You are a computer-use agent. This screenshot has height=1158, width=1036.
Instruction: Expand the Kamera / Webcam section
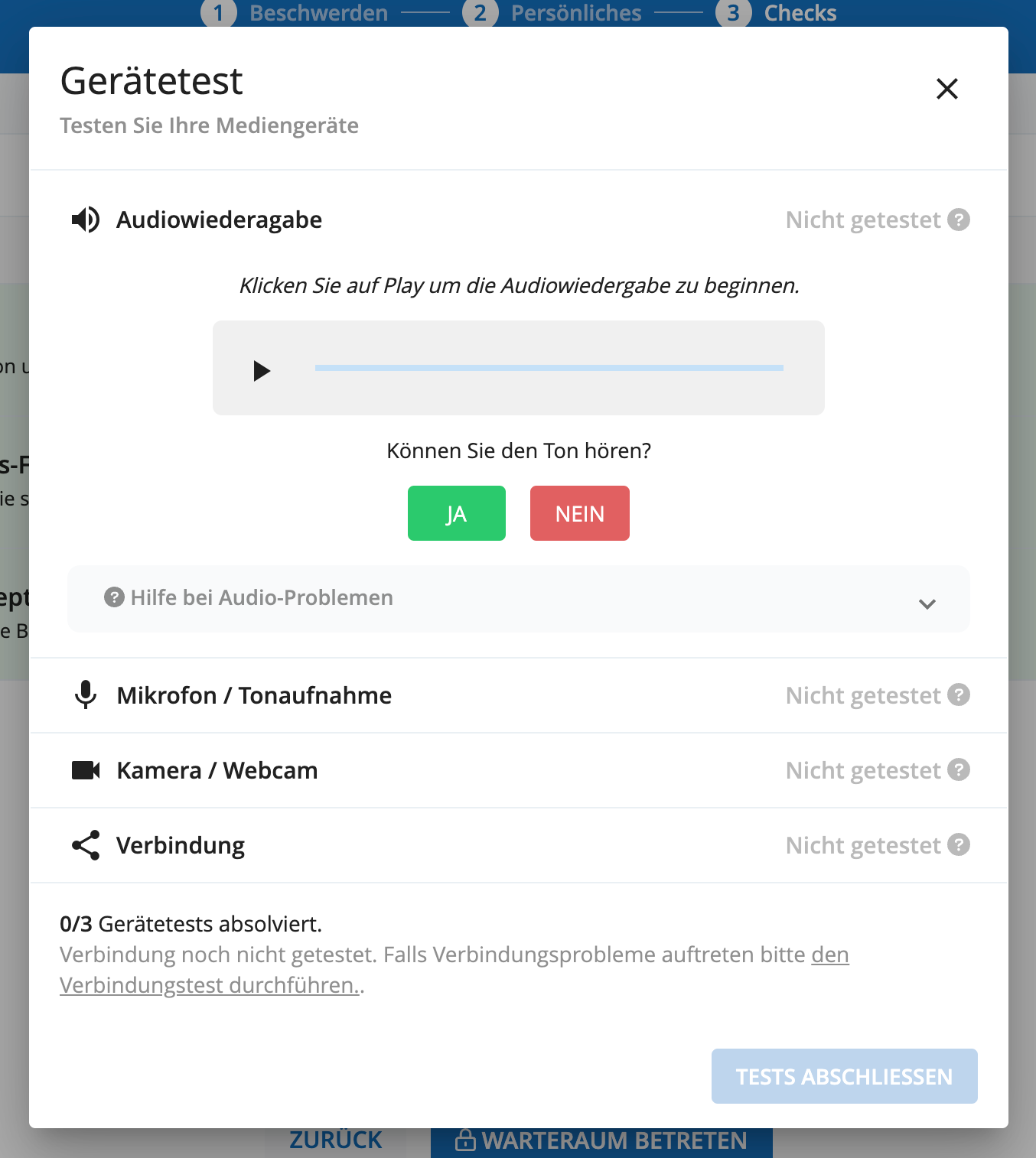point(217,770)
